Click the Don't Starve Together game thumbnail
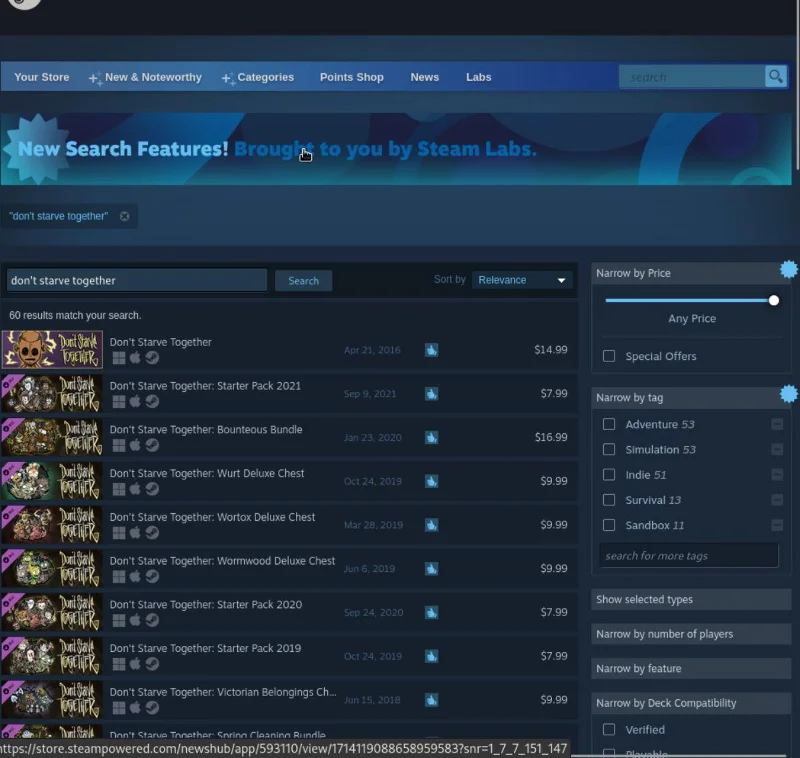This screenshot has width=800, height=758. tap(52, 350)
